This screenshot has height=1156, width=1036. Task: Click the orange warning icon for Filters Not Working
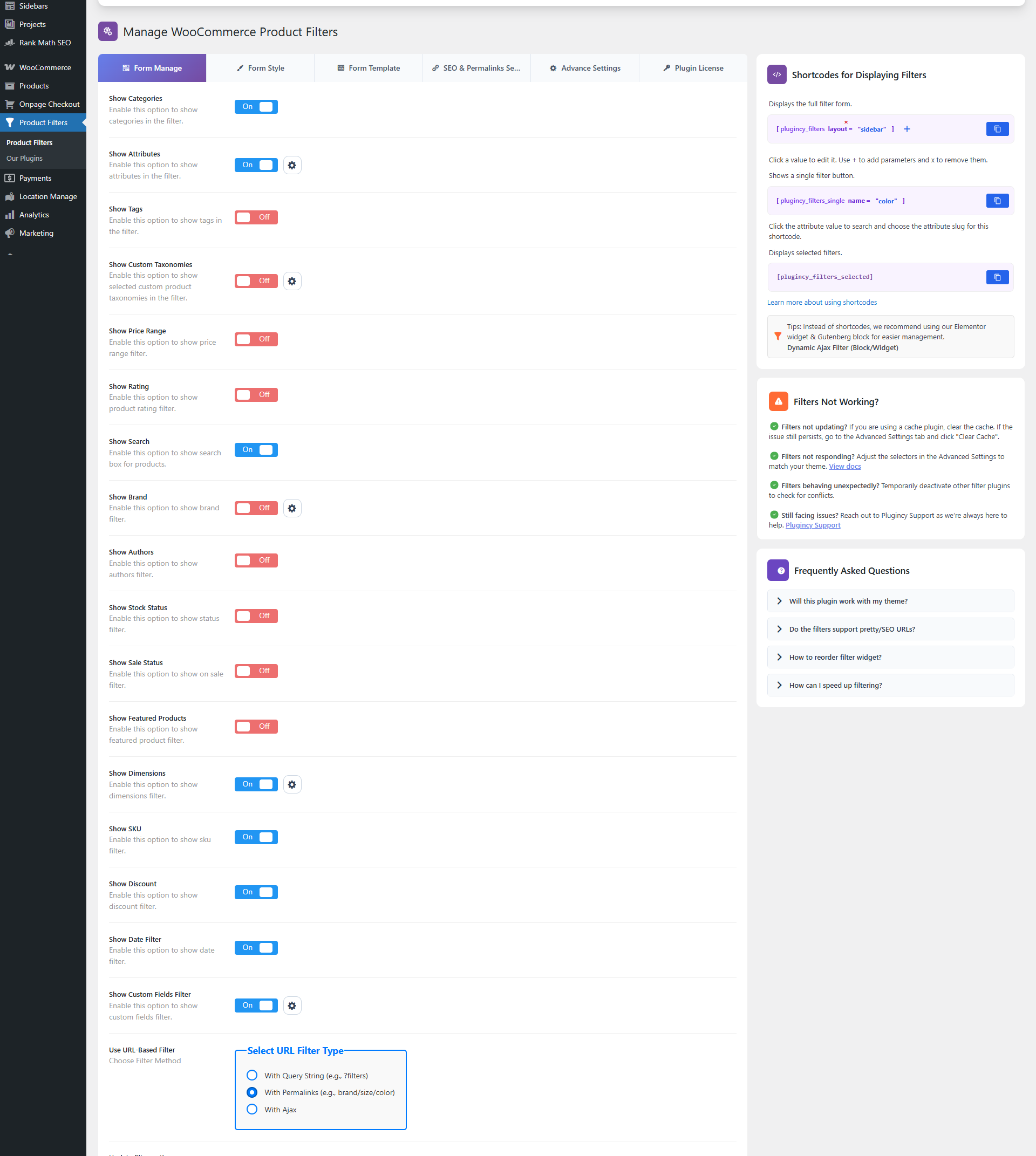(x=778, y=401)
